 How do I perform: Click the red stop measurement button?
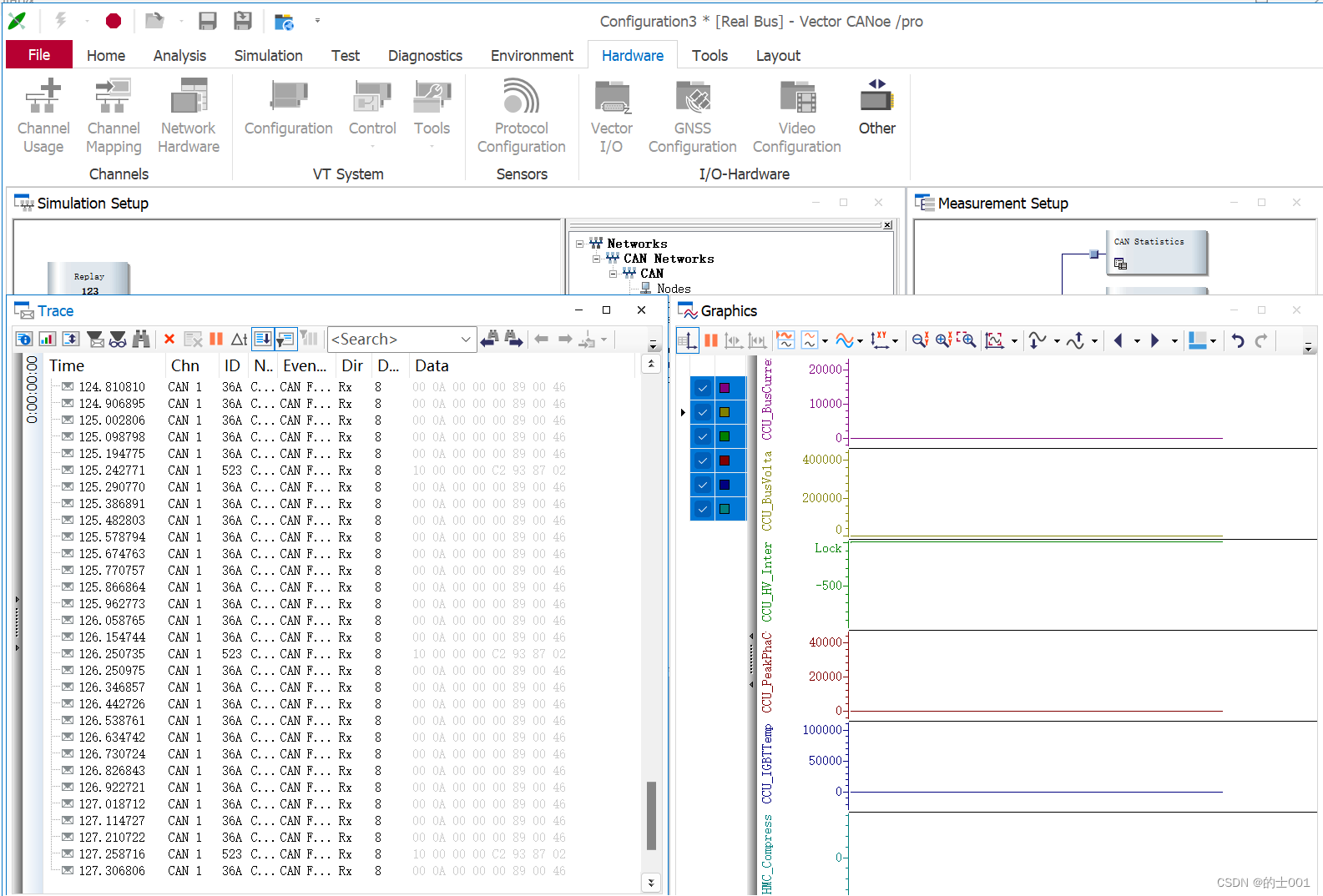click(x=114, y=21)
